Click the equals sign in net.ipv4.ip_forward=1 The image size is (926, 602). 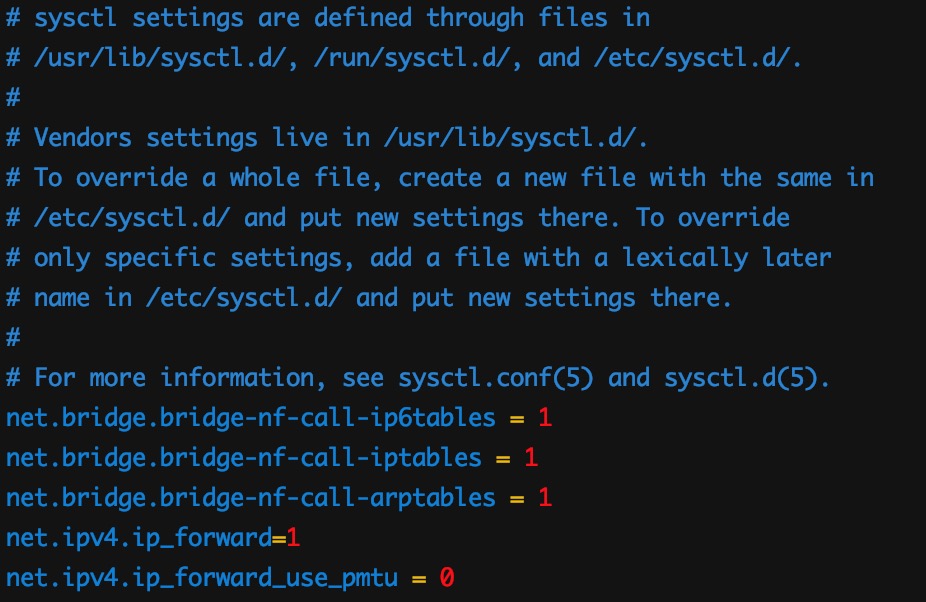[x=279, y=537]
